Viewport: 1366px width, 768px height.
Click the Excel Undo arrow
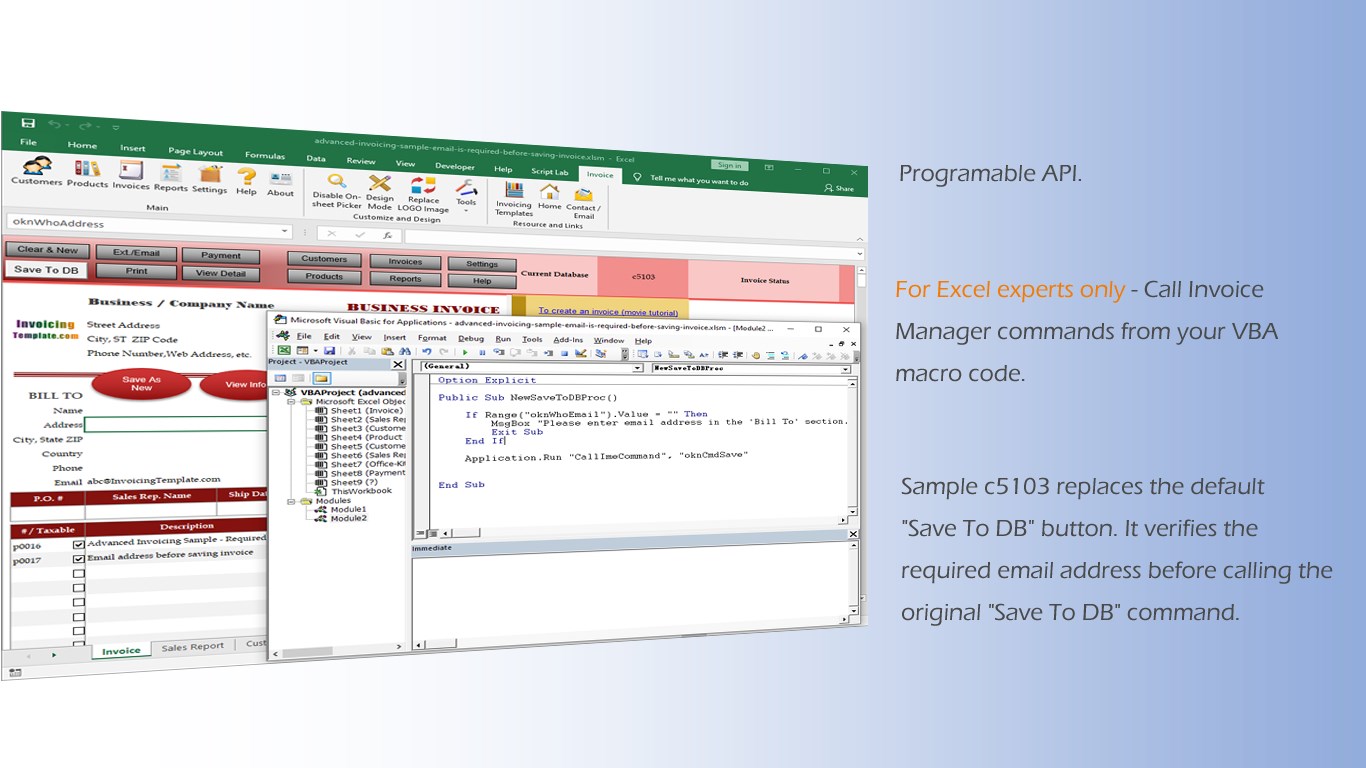click(x=57, y=125)
